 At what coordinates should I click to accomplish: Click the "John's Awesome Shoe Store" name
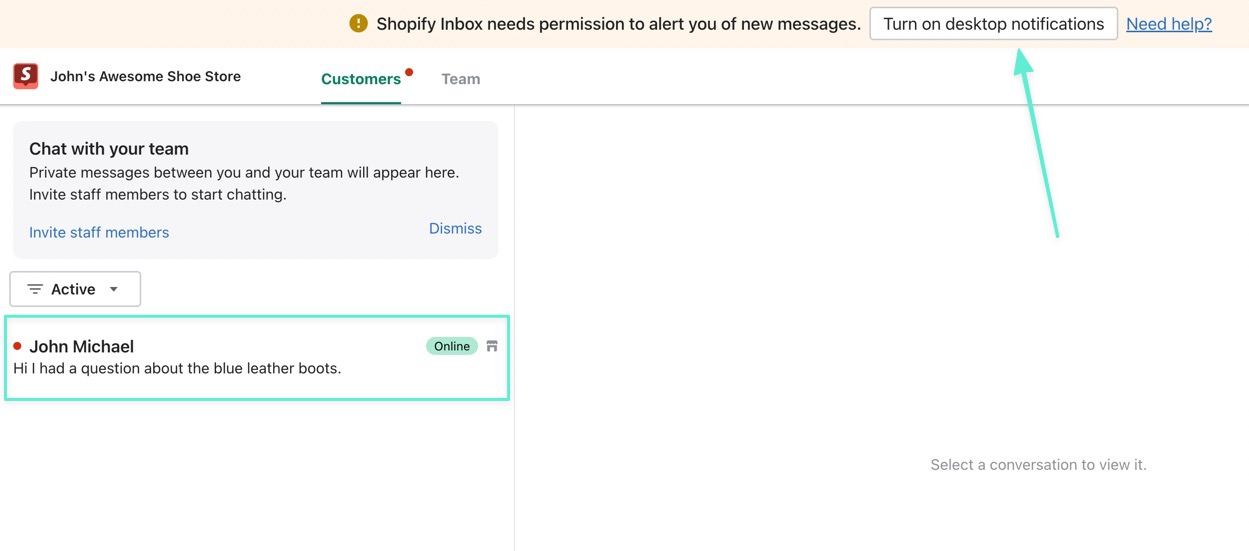(145, 76)
